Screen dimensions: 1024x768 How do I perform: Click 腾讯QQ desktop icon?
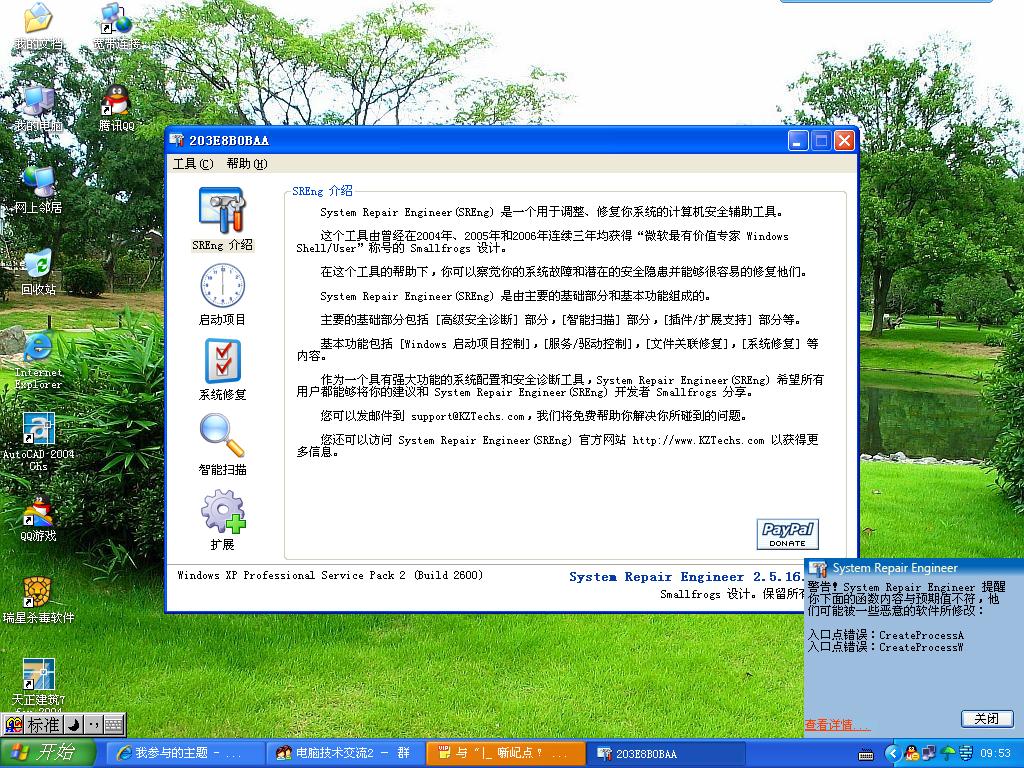pyautogui.click(x=116, y=108)
